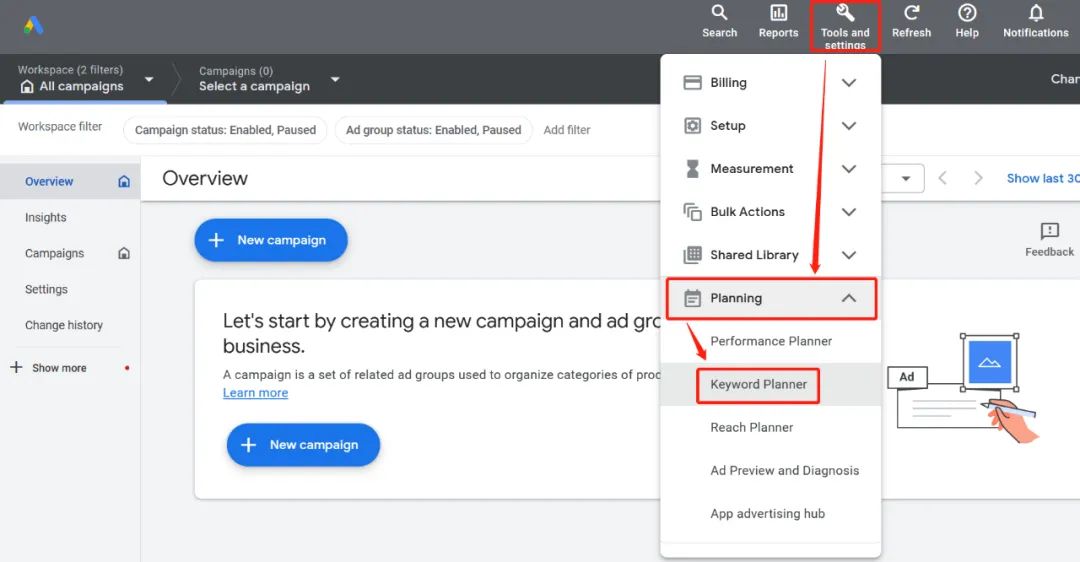The image size is (1080, 562).
Task: Open the All campaigns workspace dropdown
Action: point(85,79)
